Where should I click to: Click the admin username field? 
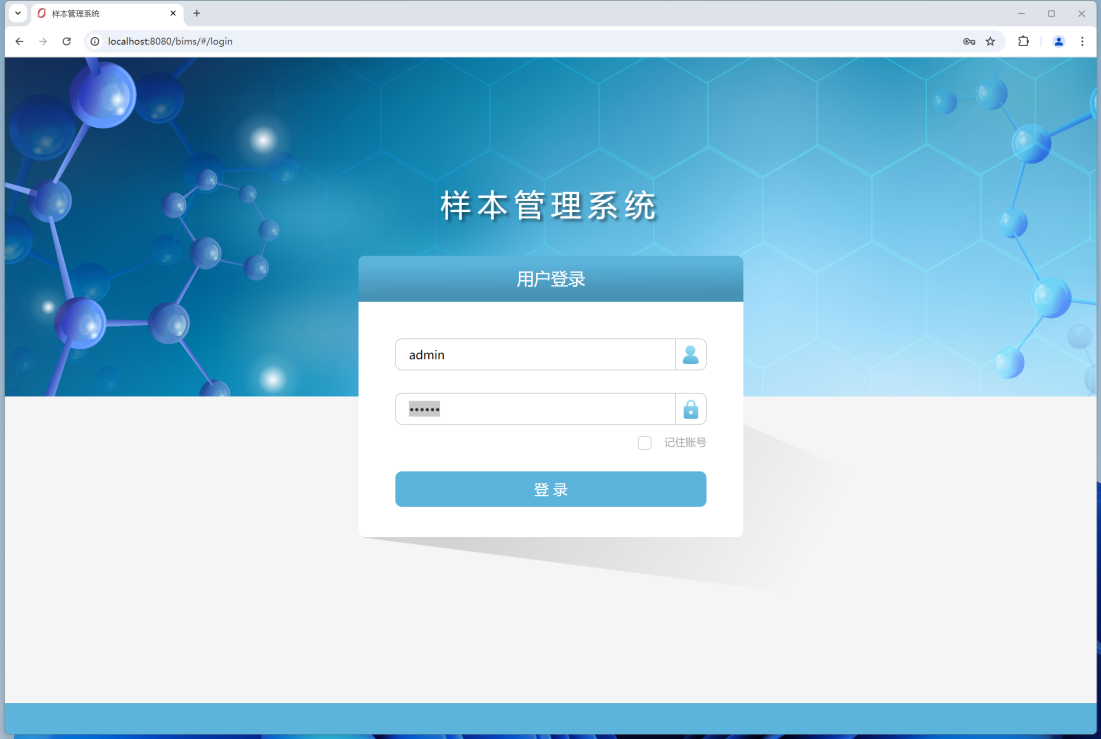point(535,355)
